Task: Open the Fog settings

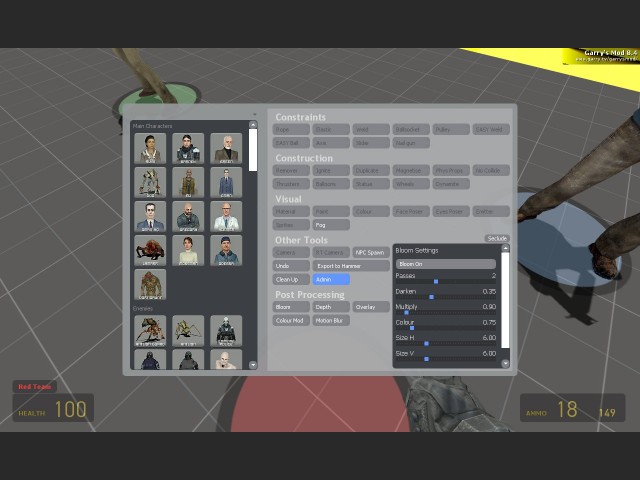Action: 331,225
